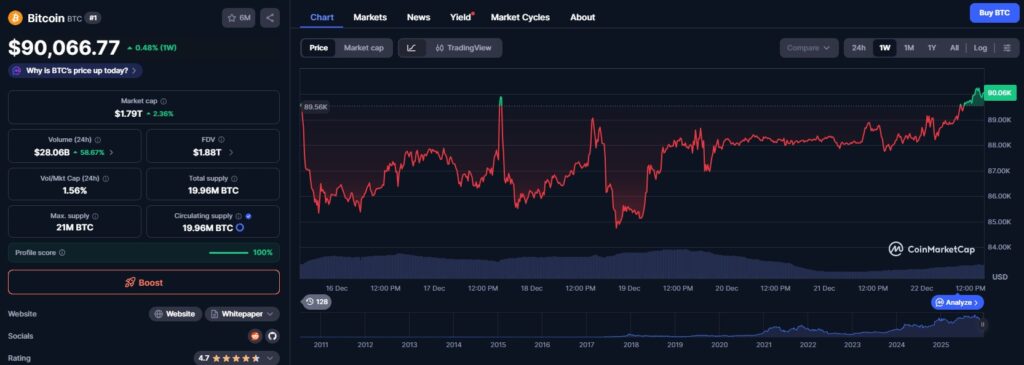Click 2018 on the overview timeline
Viewport: 1024px width, 365px height.
pos(630,345)
